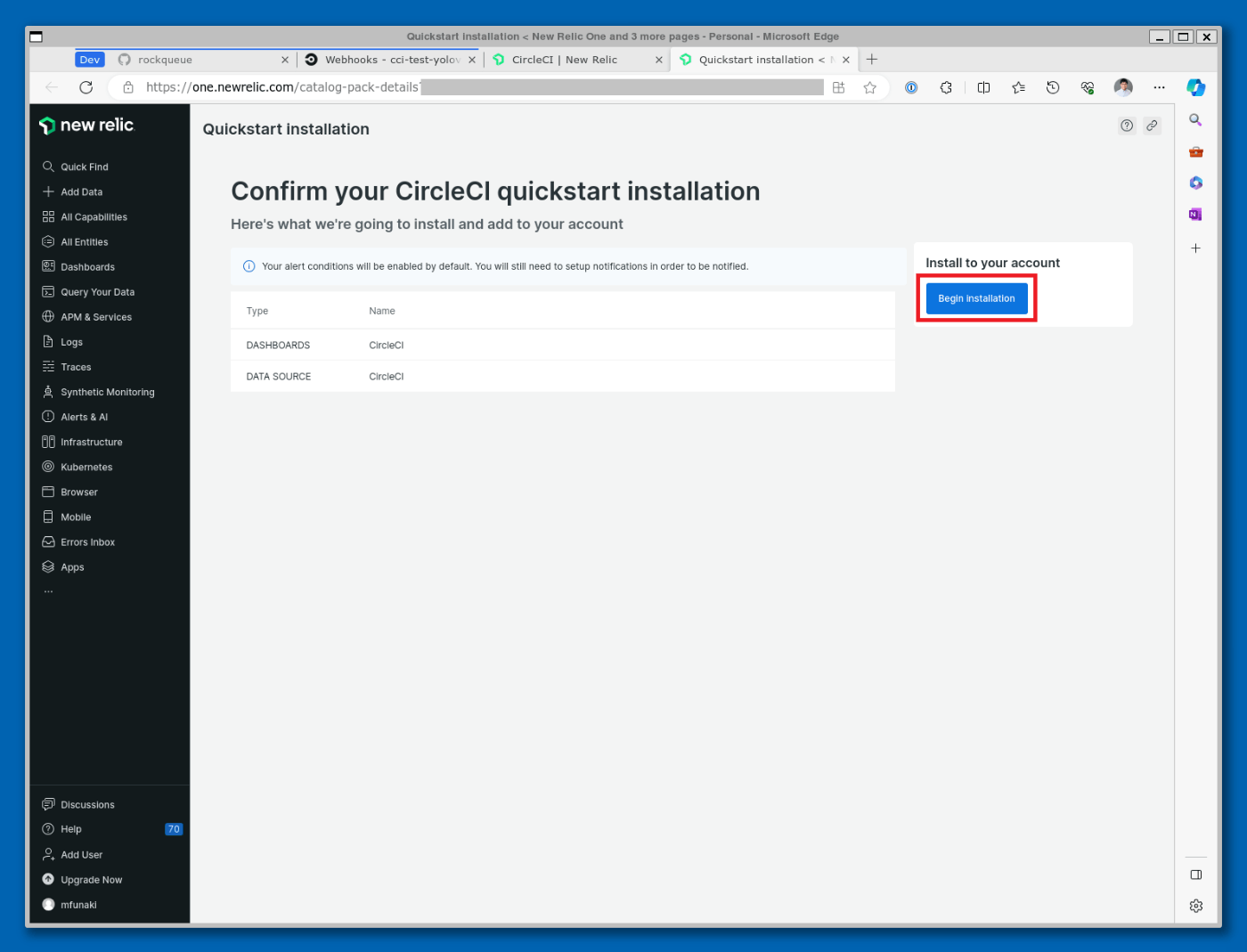Go to Synthetic Monitoring
This screenshot has width=1247, height=952.
point(107,391)
